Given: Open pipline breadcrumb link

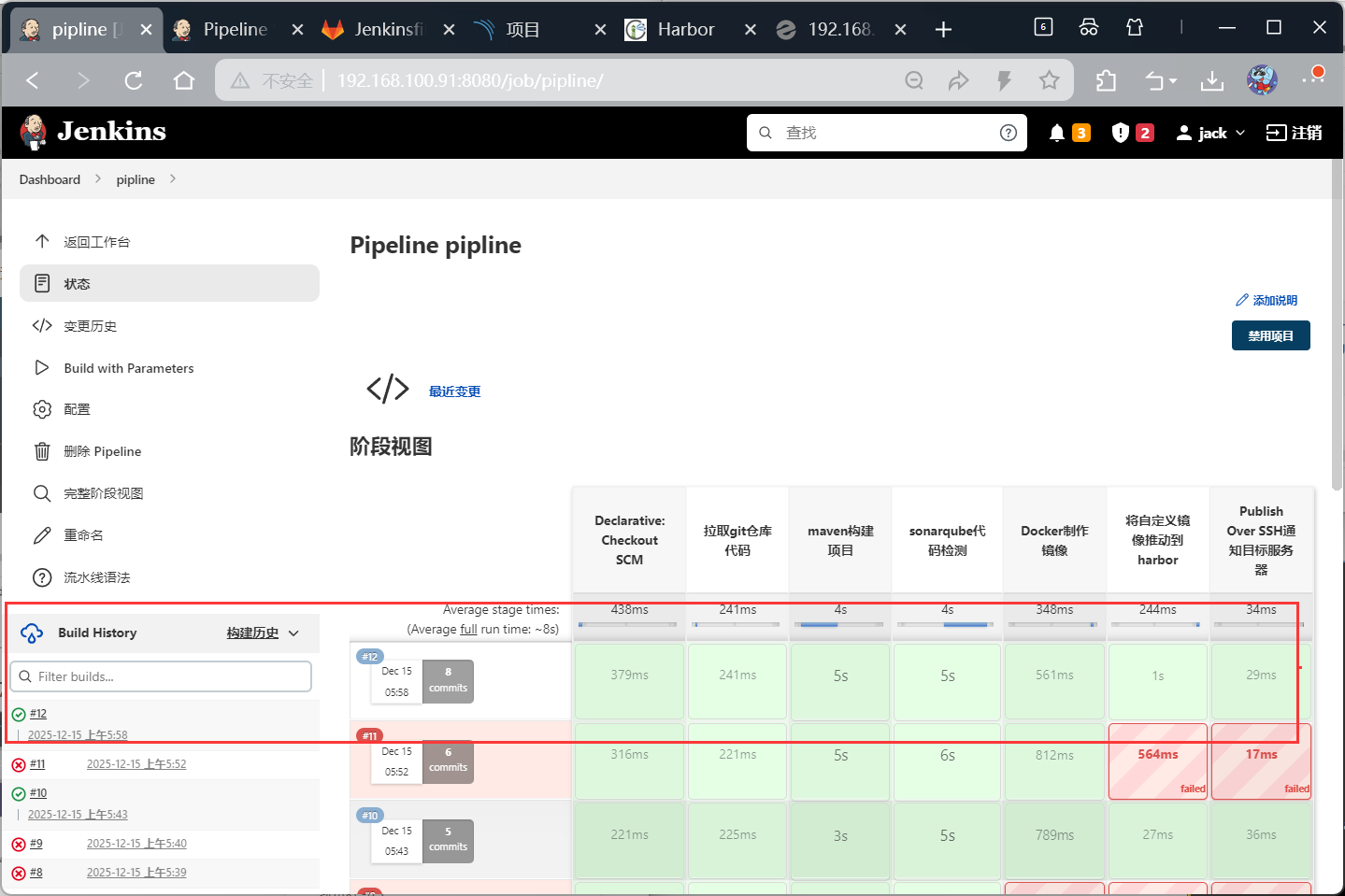Looking at the screenshot, I should pyautogui.click(x=136, y=179).
